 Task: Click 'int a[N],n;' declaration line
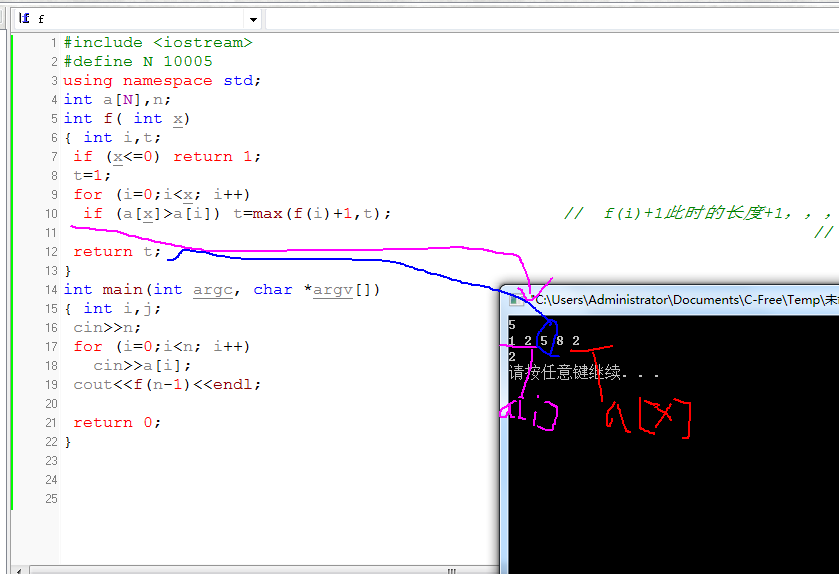point(117,100)
